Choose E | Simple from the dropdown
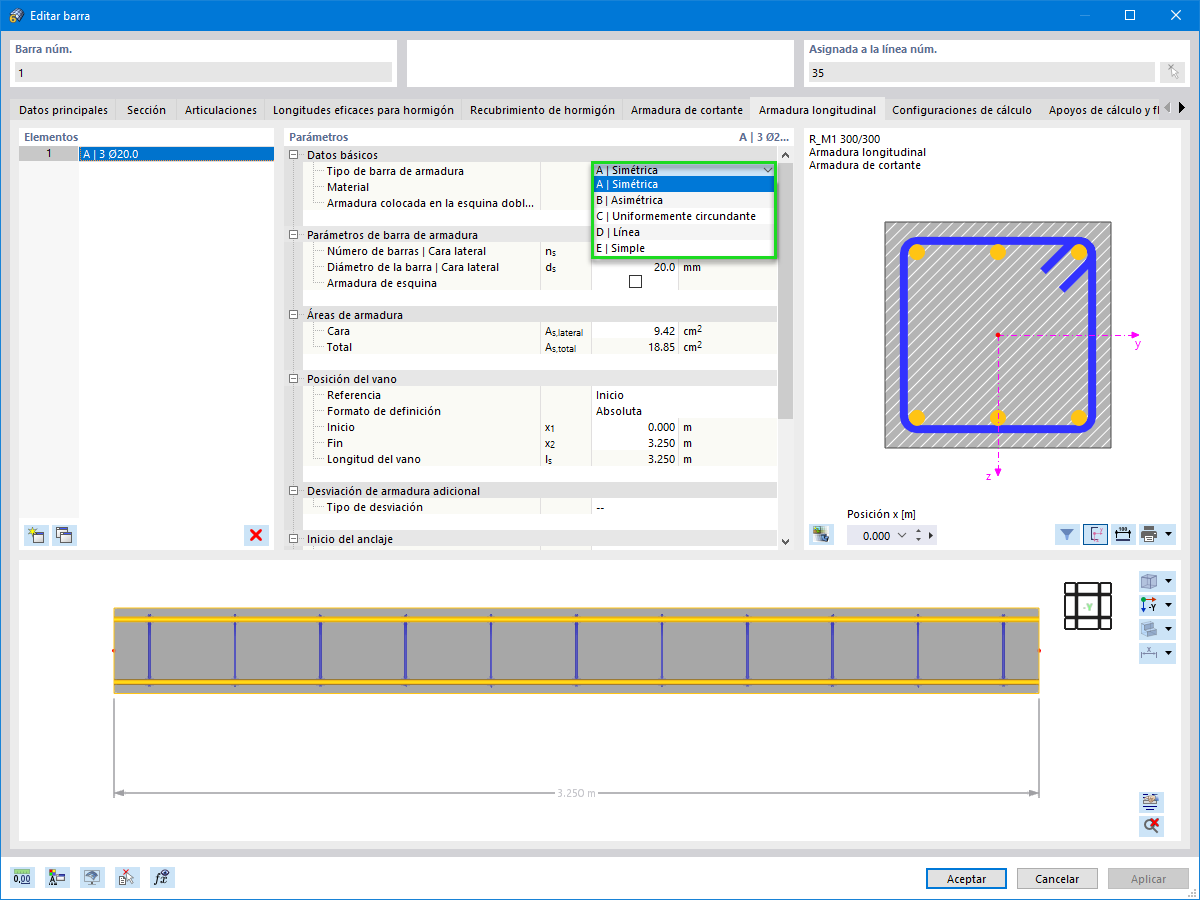 coord(684,248)
